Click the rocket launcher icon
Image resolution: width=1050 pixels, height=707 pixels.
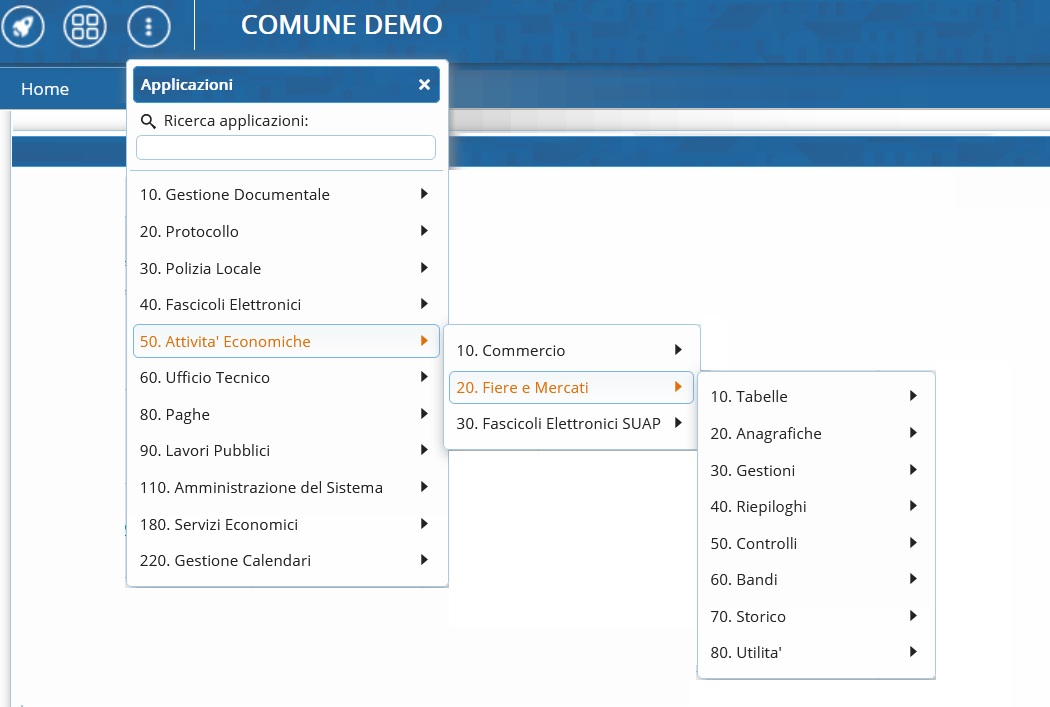click(23, 26)
